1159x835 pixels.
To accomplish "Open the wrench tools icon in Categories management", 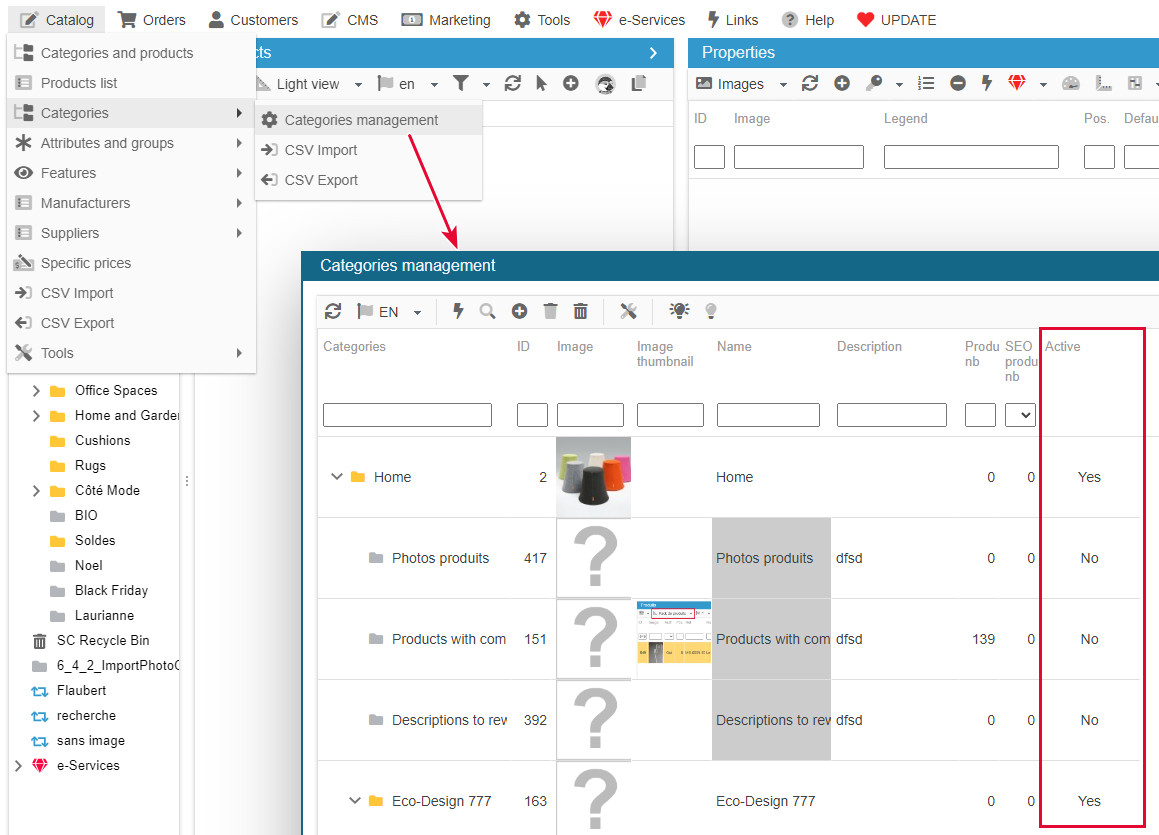I will coord(628,312).
